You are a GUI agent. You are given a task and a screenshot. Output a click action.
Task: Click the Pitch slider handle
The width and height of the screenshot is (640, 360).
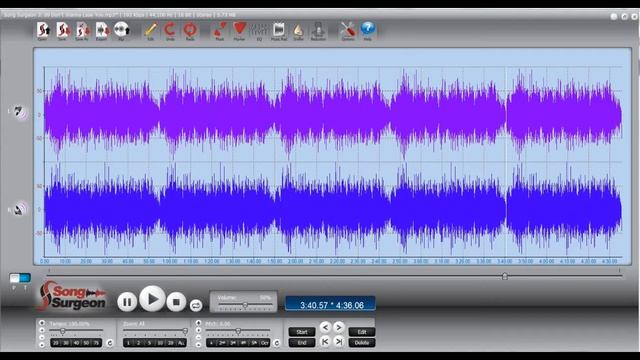click(x=238, y=331)
